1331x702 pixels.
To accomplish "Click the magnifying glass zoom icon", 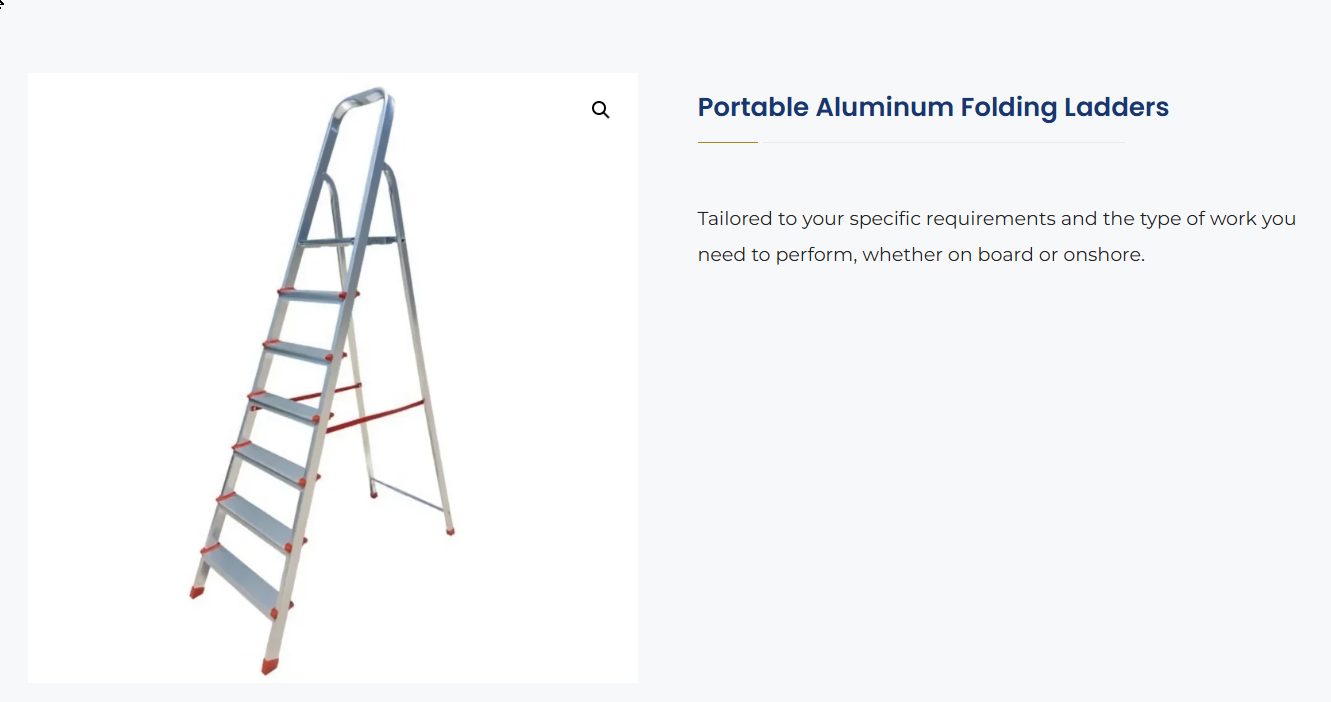I will coord(600,110).
